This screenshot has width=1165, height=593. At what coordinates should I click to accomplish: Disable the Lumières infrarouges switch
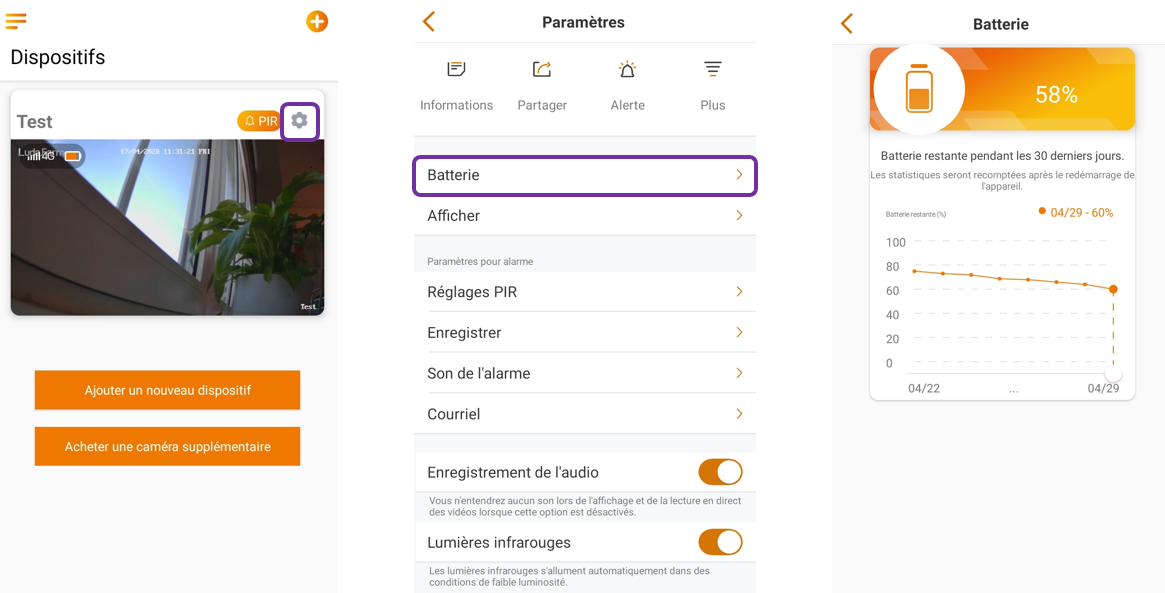(720, 542)
